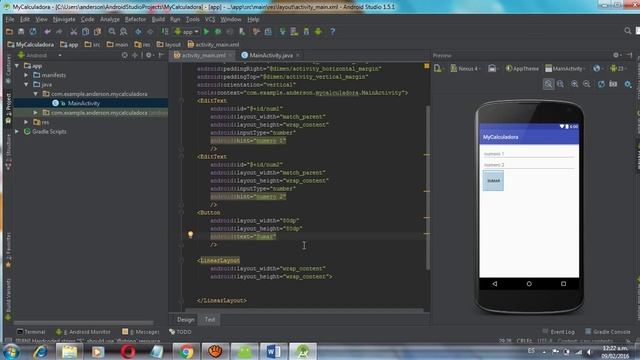Image resolution: width=640 pixels, height=360 pixels.
Task: Open the Nexus 4 device dropdown
Action: (x=465, y=69)
